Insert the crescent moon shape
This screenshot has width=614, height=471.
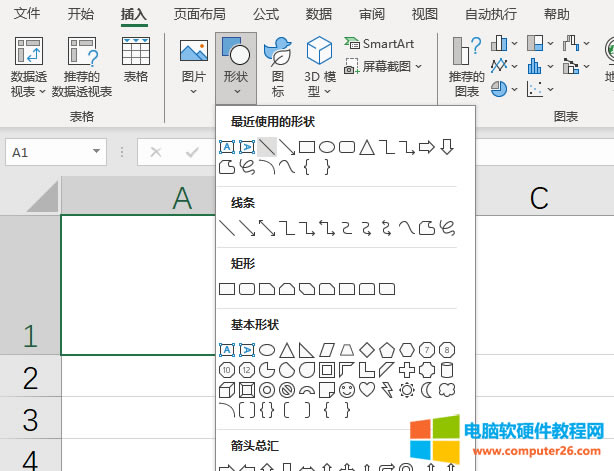point(427,389)
